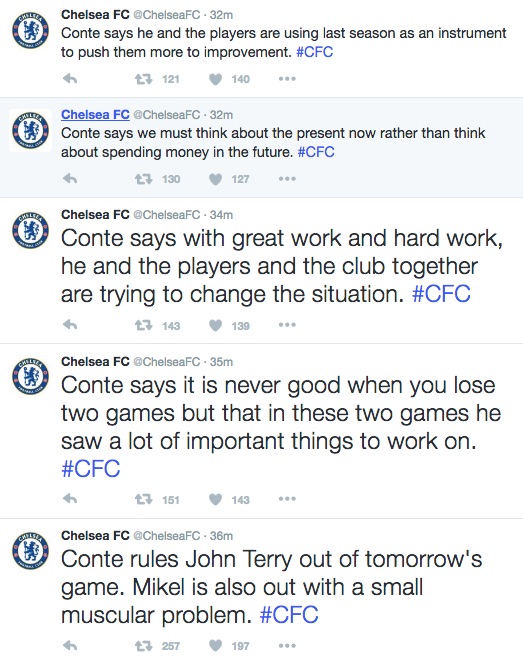
Task: Retweet the John Terry tweet with 257 retweets
Action: point(143,646)
